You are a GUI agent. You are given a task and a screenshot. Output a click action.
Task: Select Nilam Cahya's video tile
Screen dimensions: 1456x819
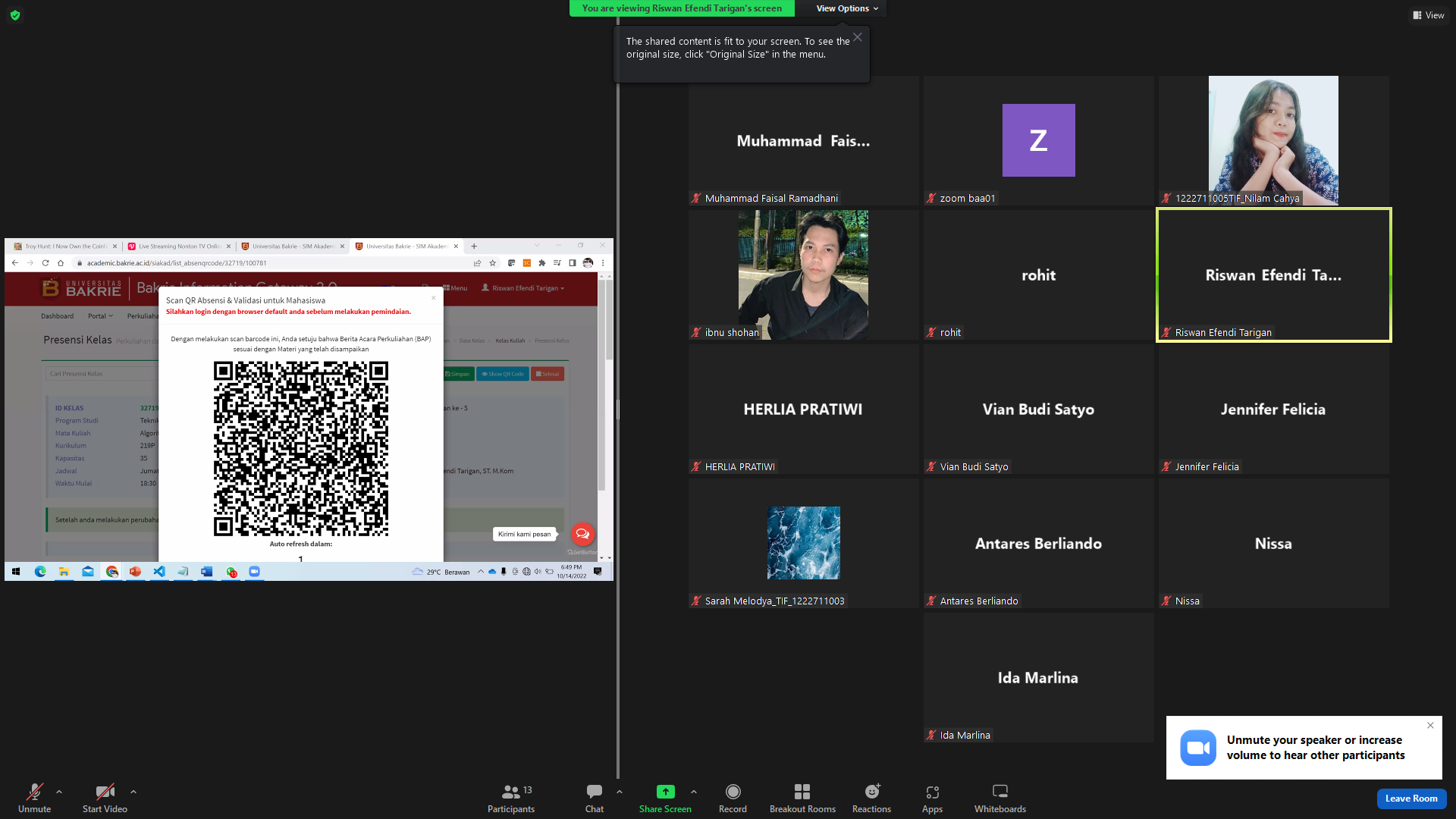[1273, 140]
